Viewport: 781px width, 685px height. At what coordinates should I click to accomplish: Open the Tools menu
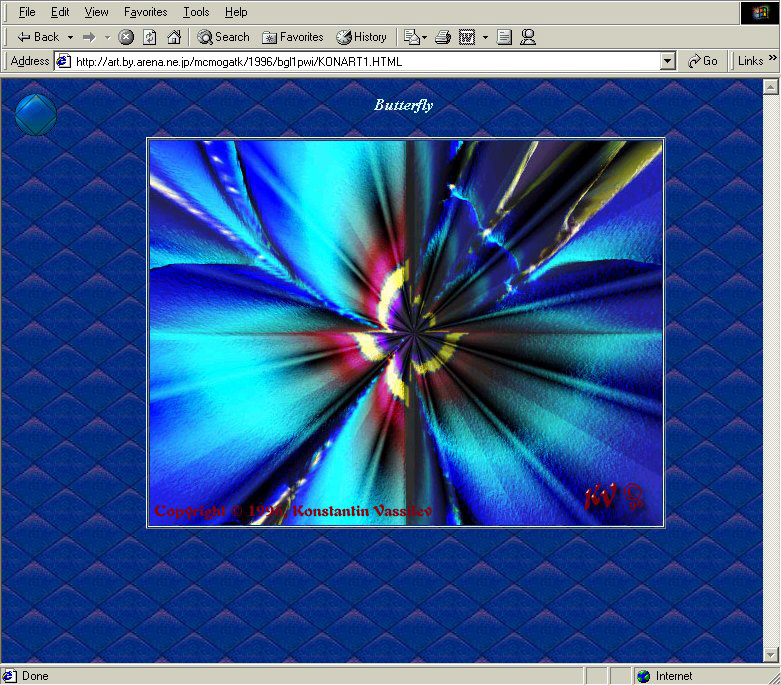(x=196, y=12)
